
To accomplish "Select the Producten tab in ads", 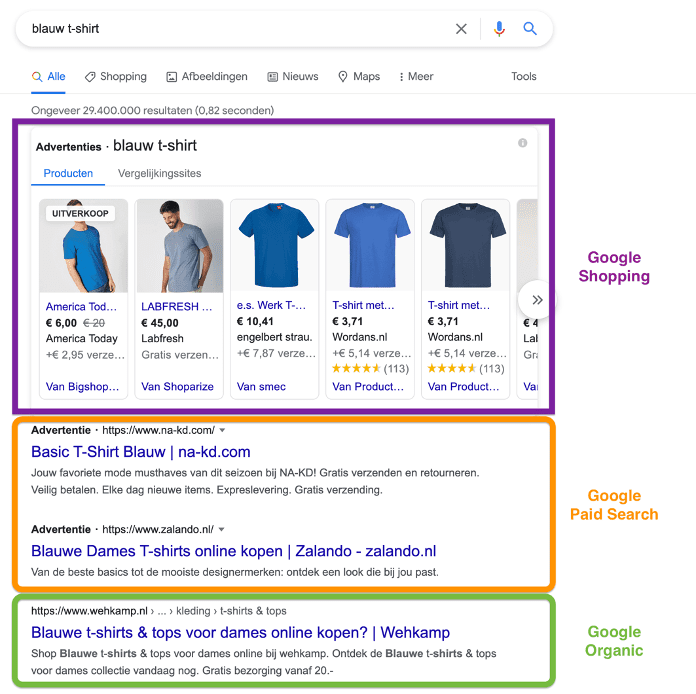I will (68, 173).
